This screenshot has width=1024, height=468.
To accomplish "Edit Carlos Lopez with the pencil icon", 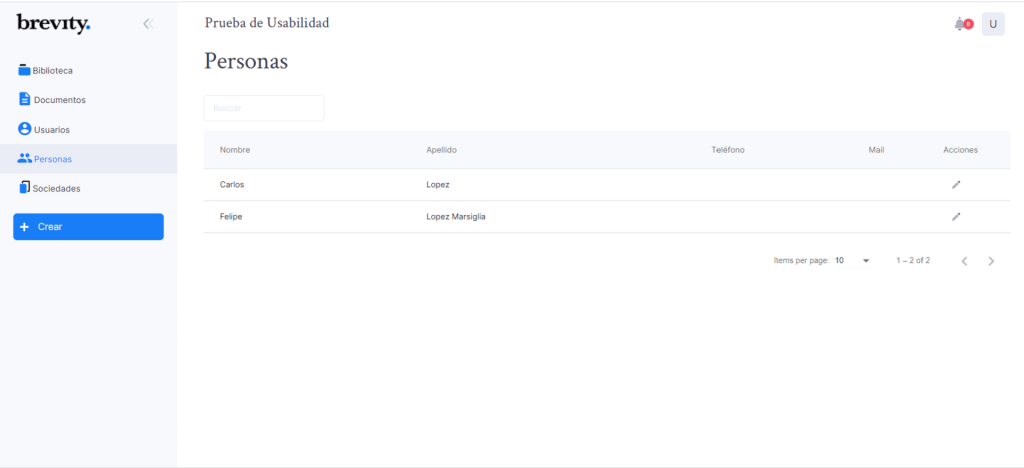I will pos(956,185).
